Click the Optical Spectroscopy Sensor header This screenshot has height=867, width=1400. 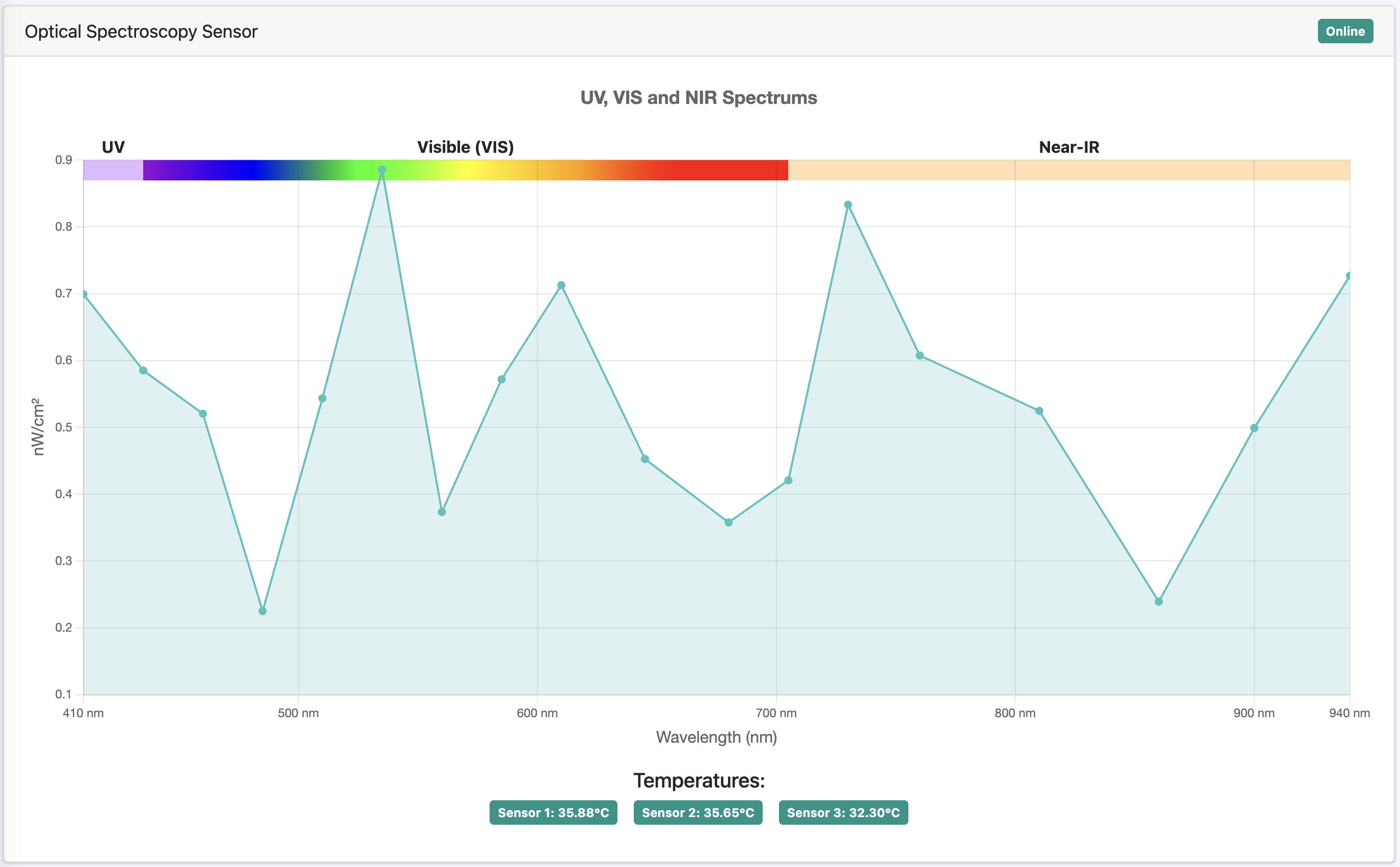[x=141, y=31]
